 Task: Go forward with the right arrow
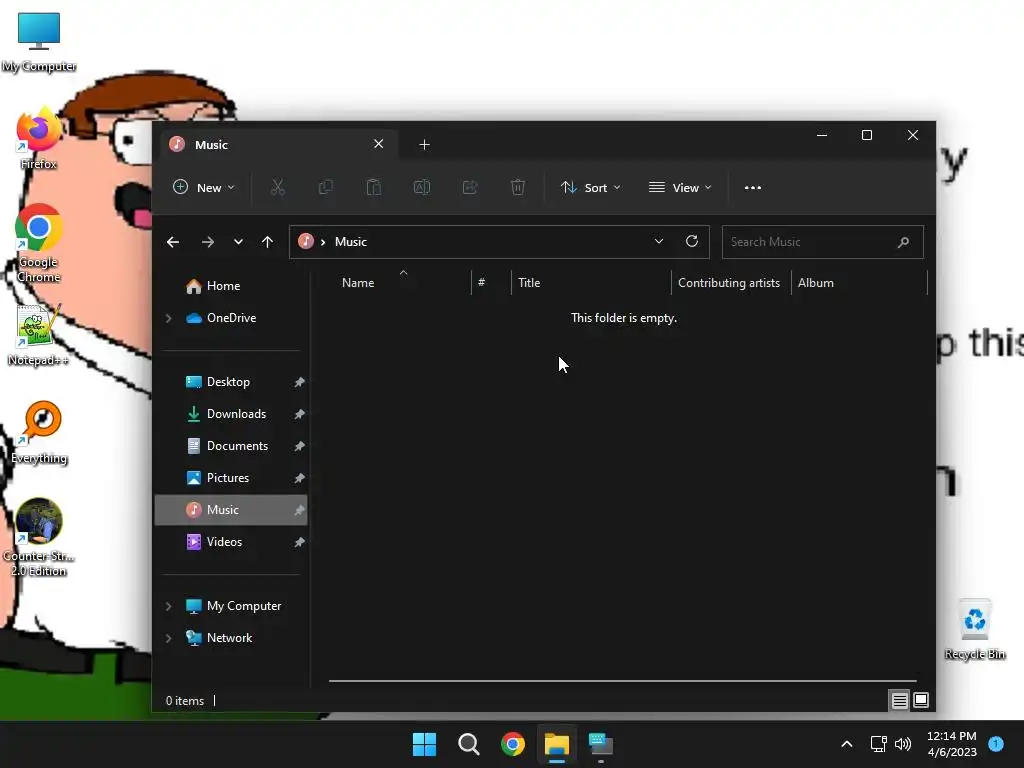[x=208, y=242]
